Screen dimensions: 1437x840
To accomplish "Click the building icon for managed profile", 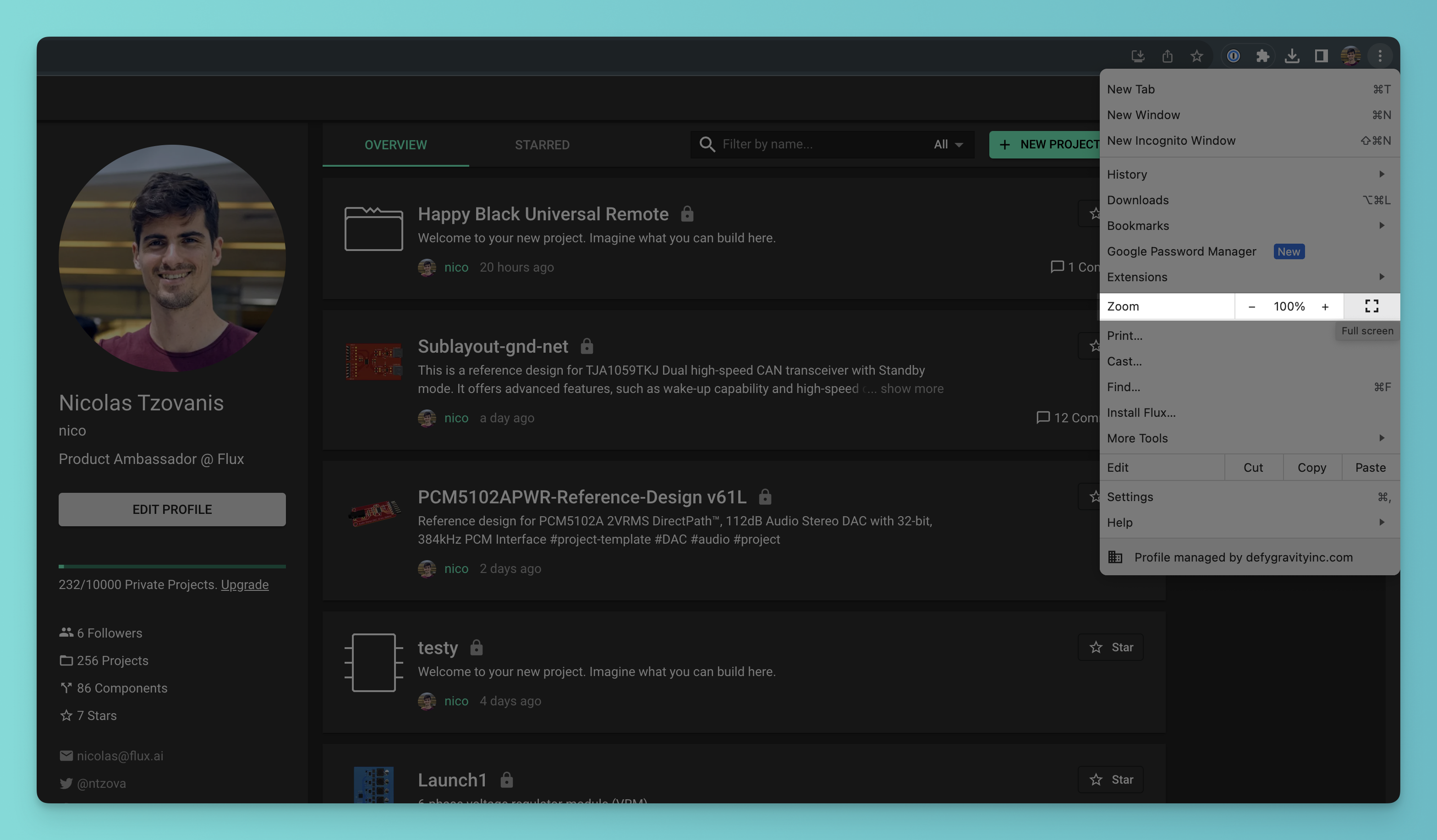I will [x=1115, y=557].
